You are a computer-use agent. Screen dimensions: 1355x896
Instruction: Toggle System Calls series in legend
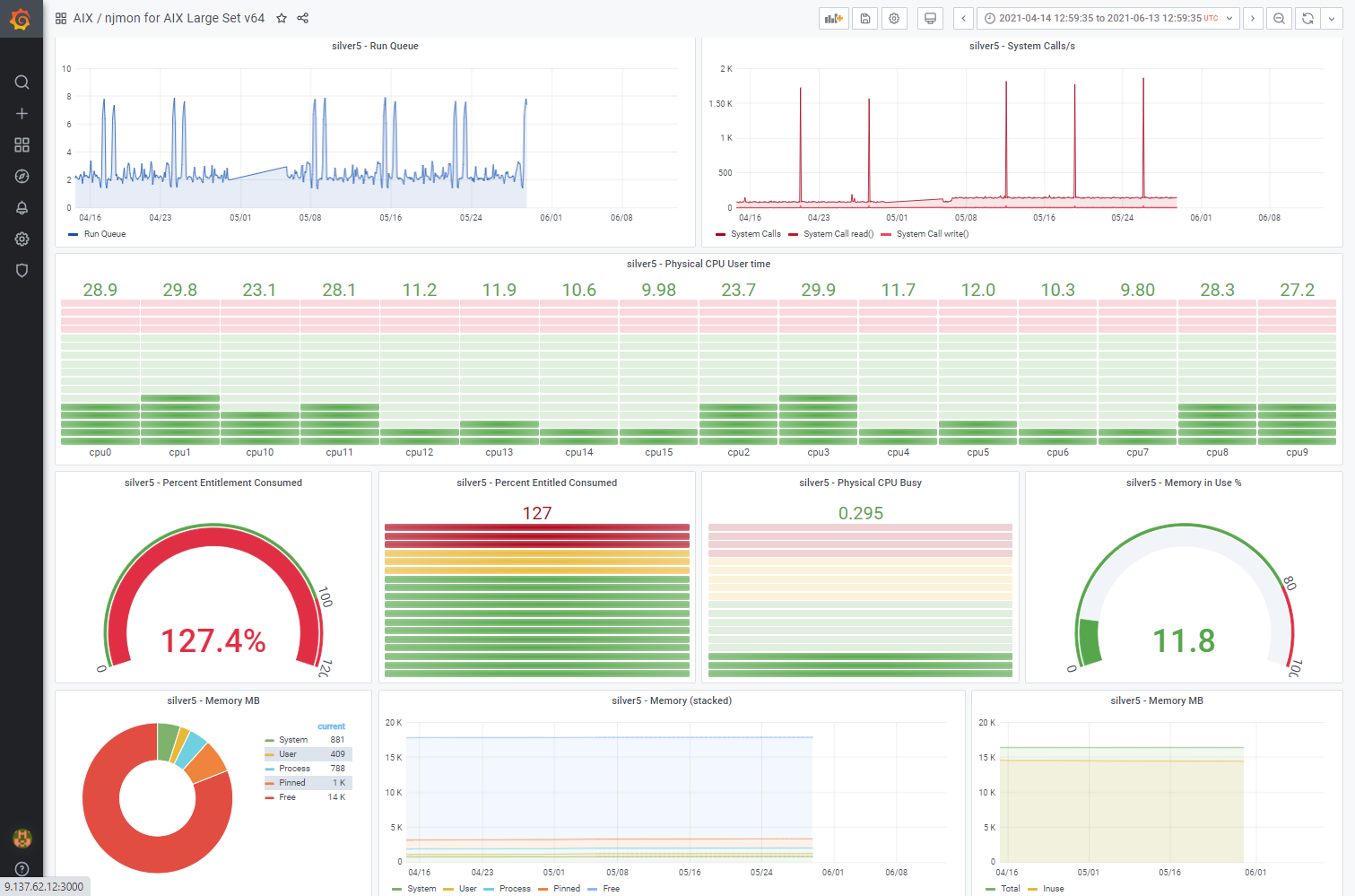756,234
